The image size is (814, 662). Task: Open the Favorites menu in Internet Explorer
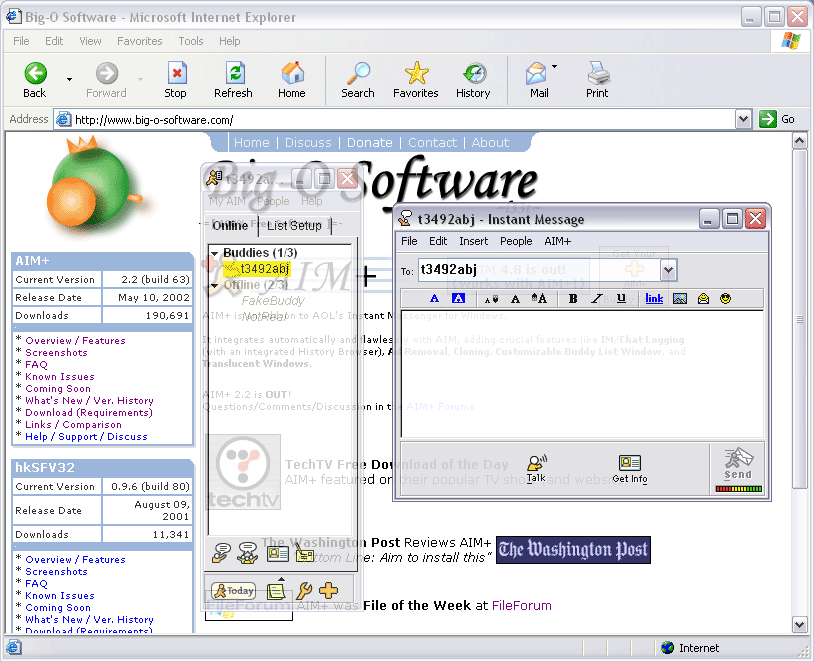[140, 41]
